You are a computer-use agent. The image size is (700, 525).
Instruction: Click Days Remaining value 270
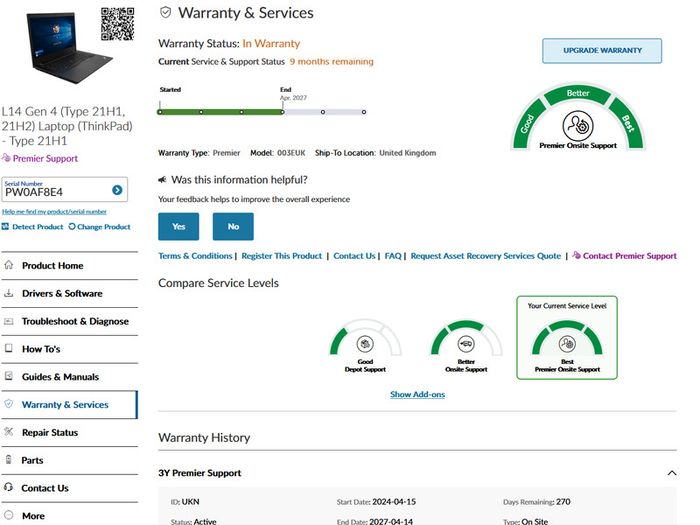pos(563,501)
